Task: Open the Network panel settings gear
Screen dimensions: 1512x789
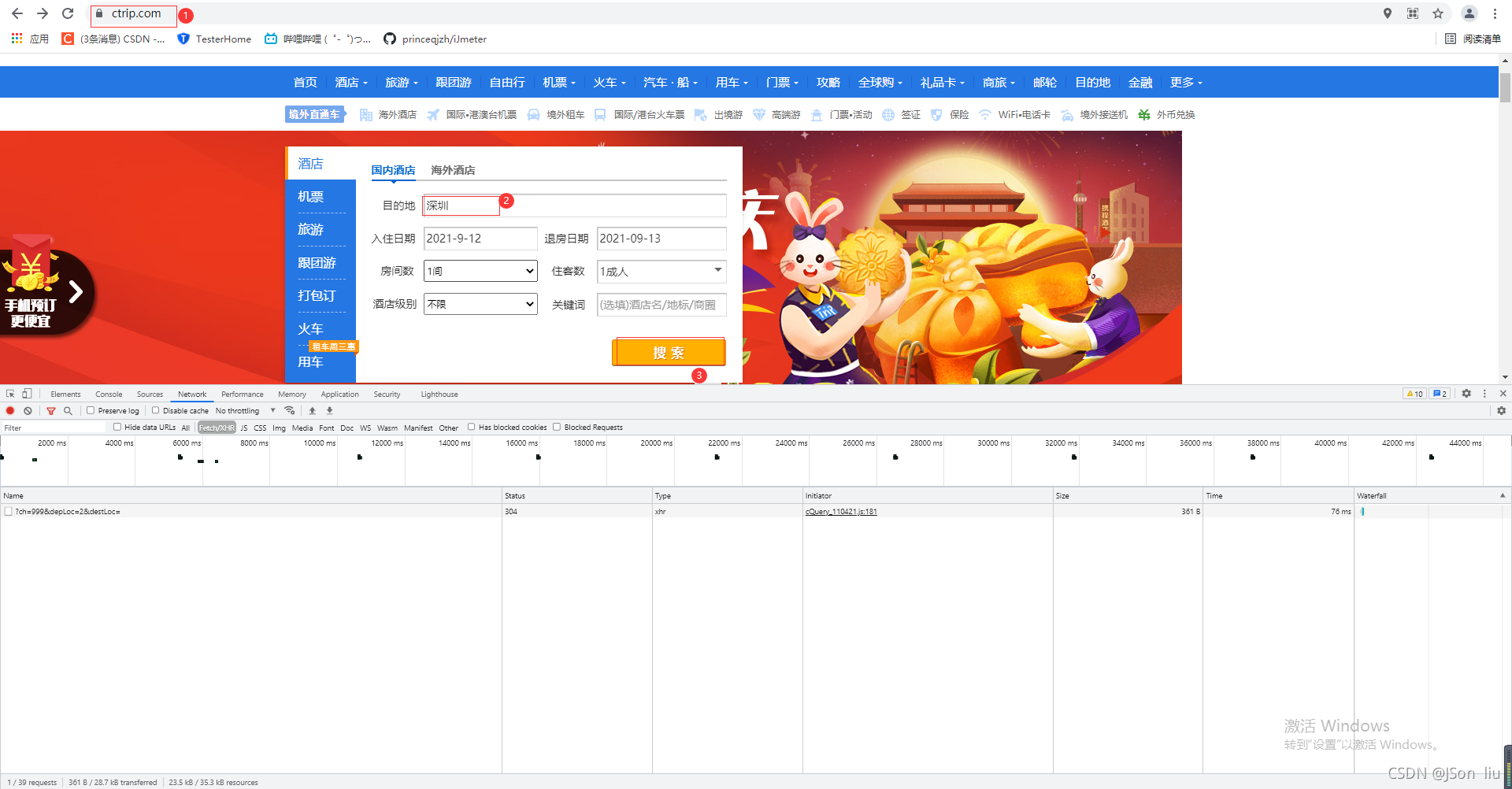Action: click(1501, 410)
